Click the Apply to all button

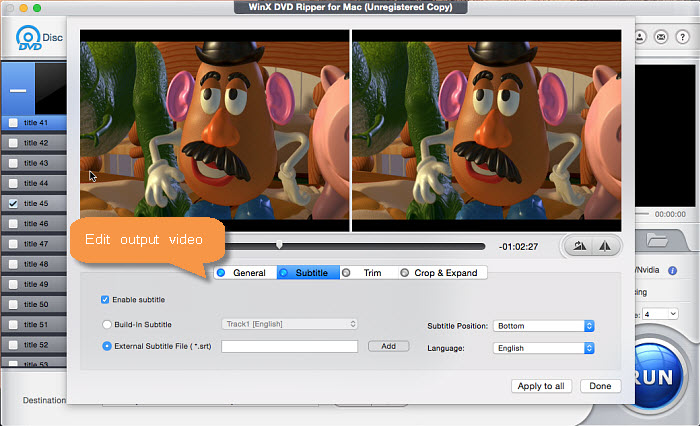541,386
